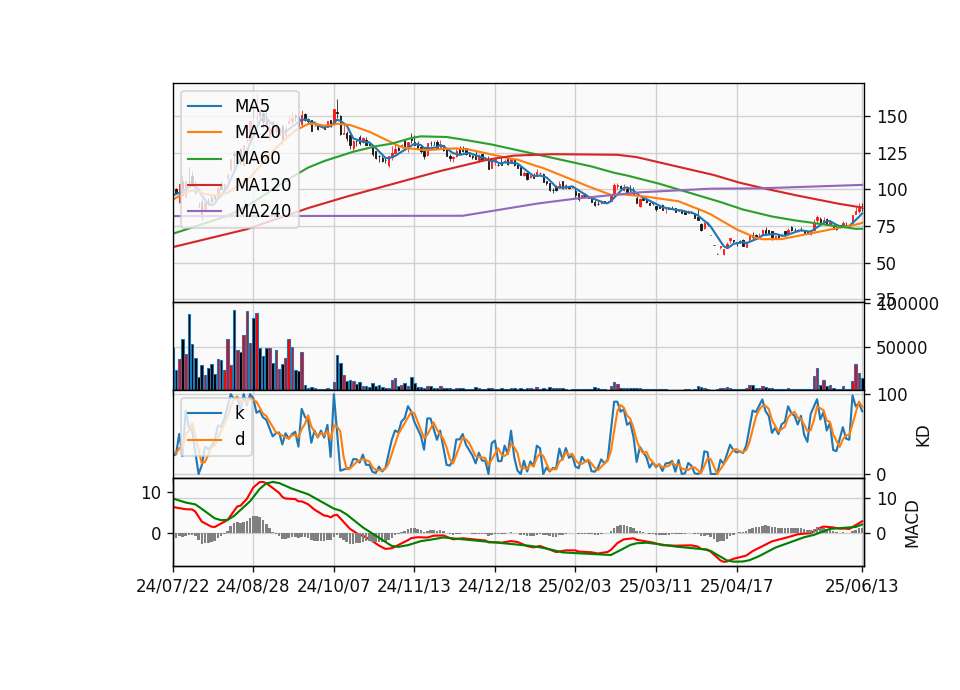Click the left-side 10 MACD axis label

click(151, 493)
